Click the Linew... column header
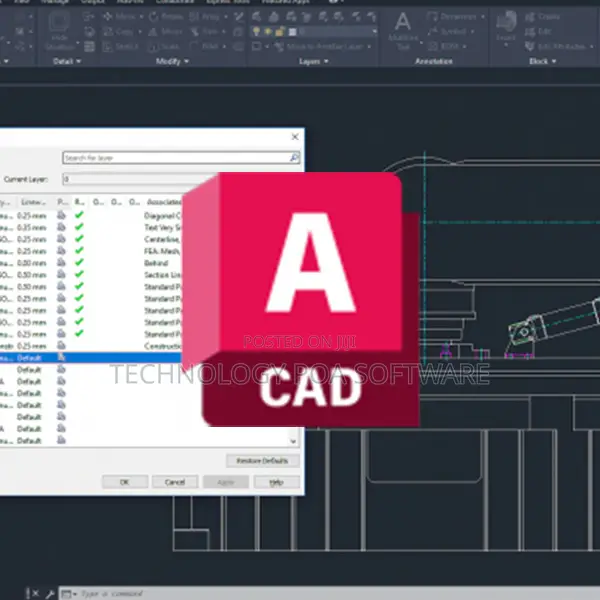 coord(34,202)
